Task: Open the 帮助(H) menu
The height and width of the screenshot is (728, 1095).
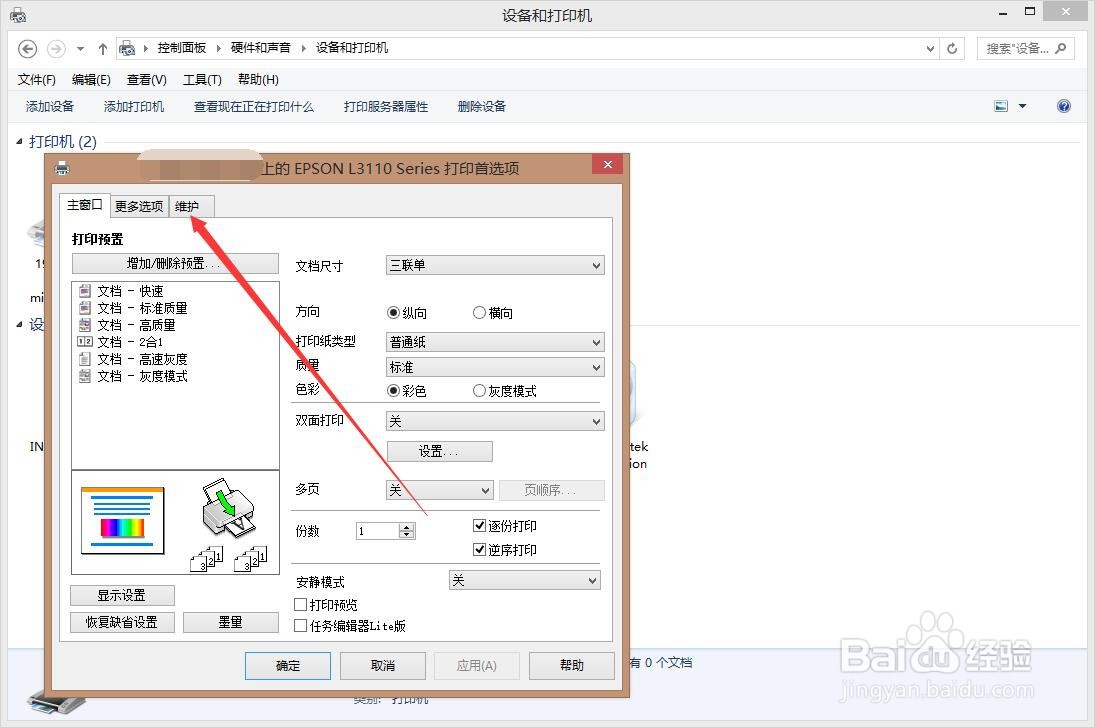Action: 258,80
